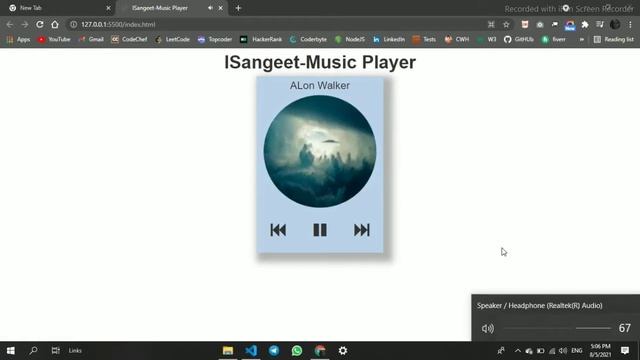Go back to the previous page
640x360 pixels.
tap(10, 24)
